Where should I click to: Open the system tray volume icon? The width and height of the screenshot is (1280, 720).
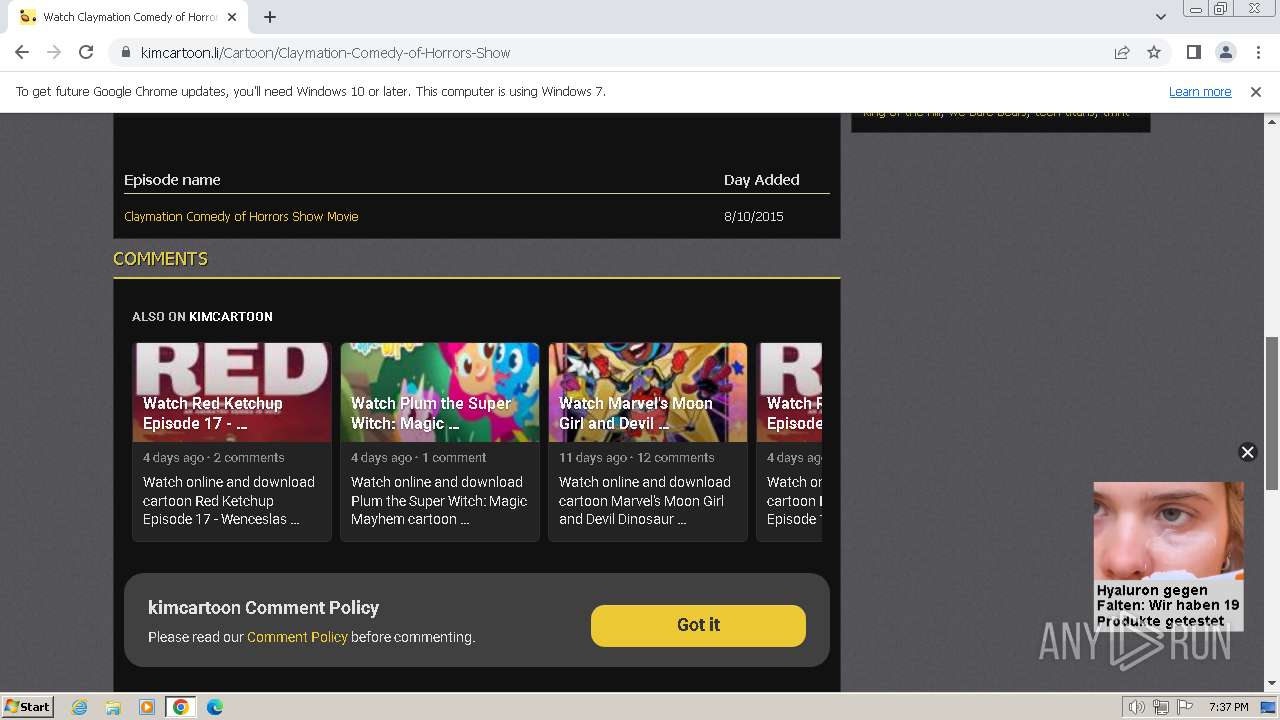tap(1137, 707)
